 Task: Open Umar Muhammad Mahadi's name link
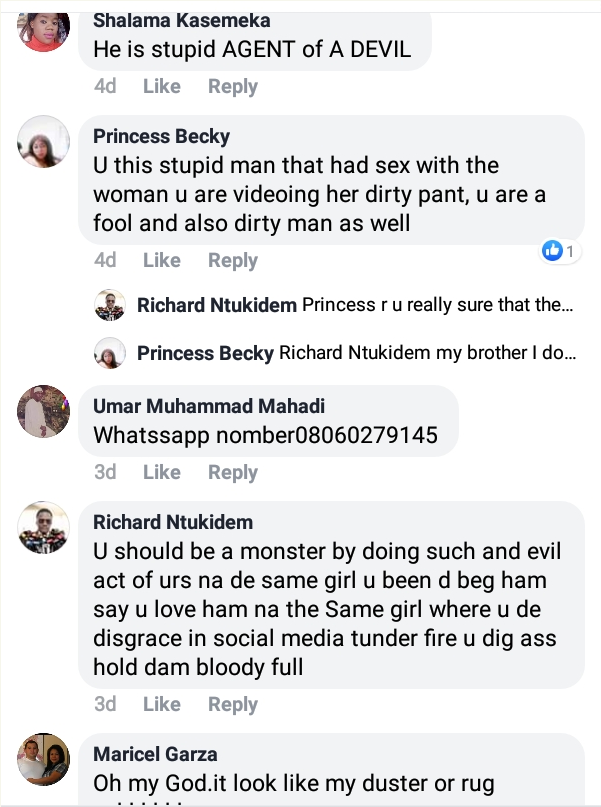[x=209, y=406]
